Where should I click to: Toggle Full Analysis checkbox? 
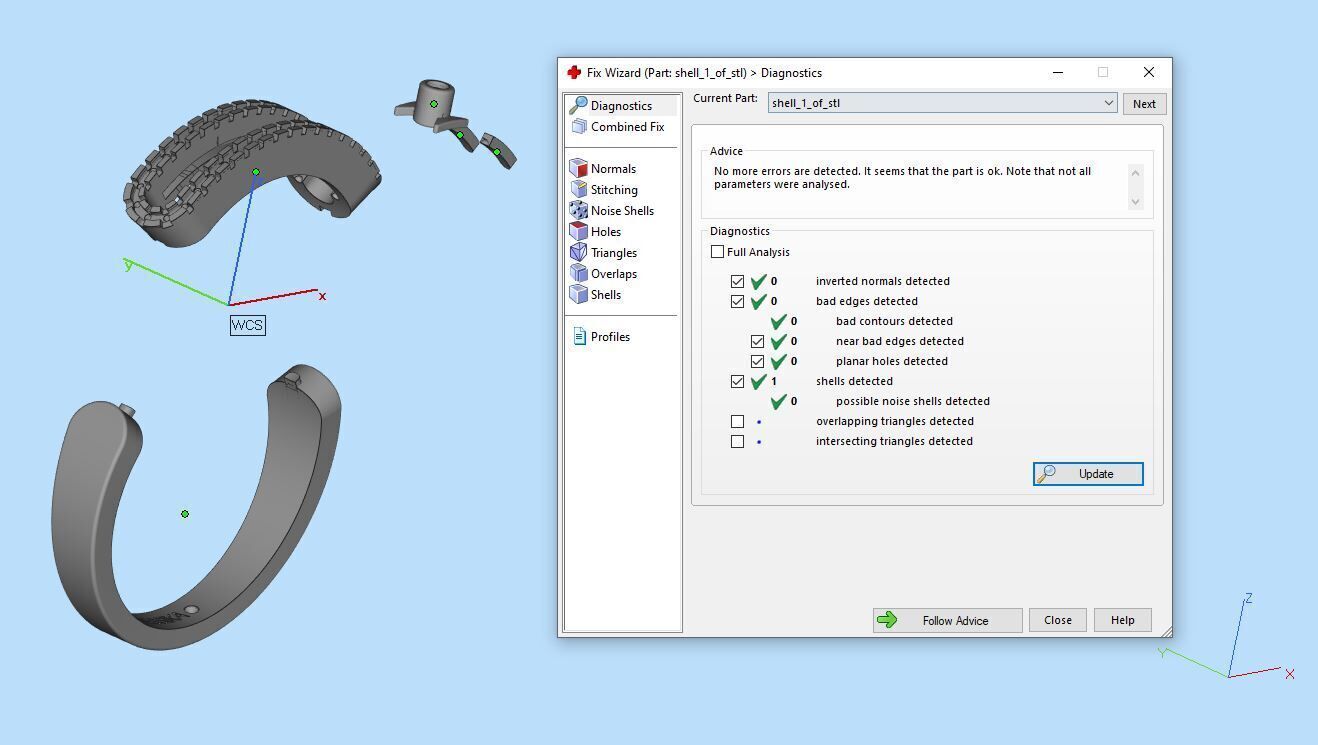[717, 252]
